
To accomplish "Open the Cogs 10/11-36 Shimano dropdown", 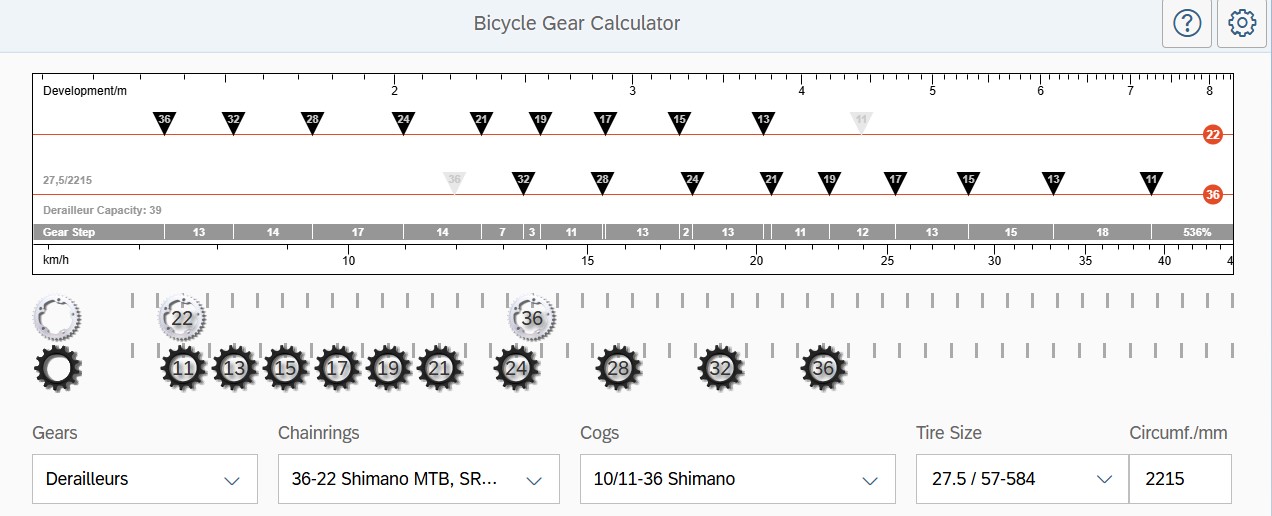I will [737, 479].
